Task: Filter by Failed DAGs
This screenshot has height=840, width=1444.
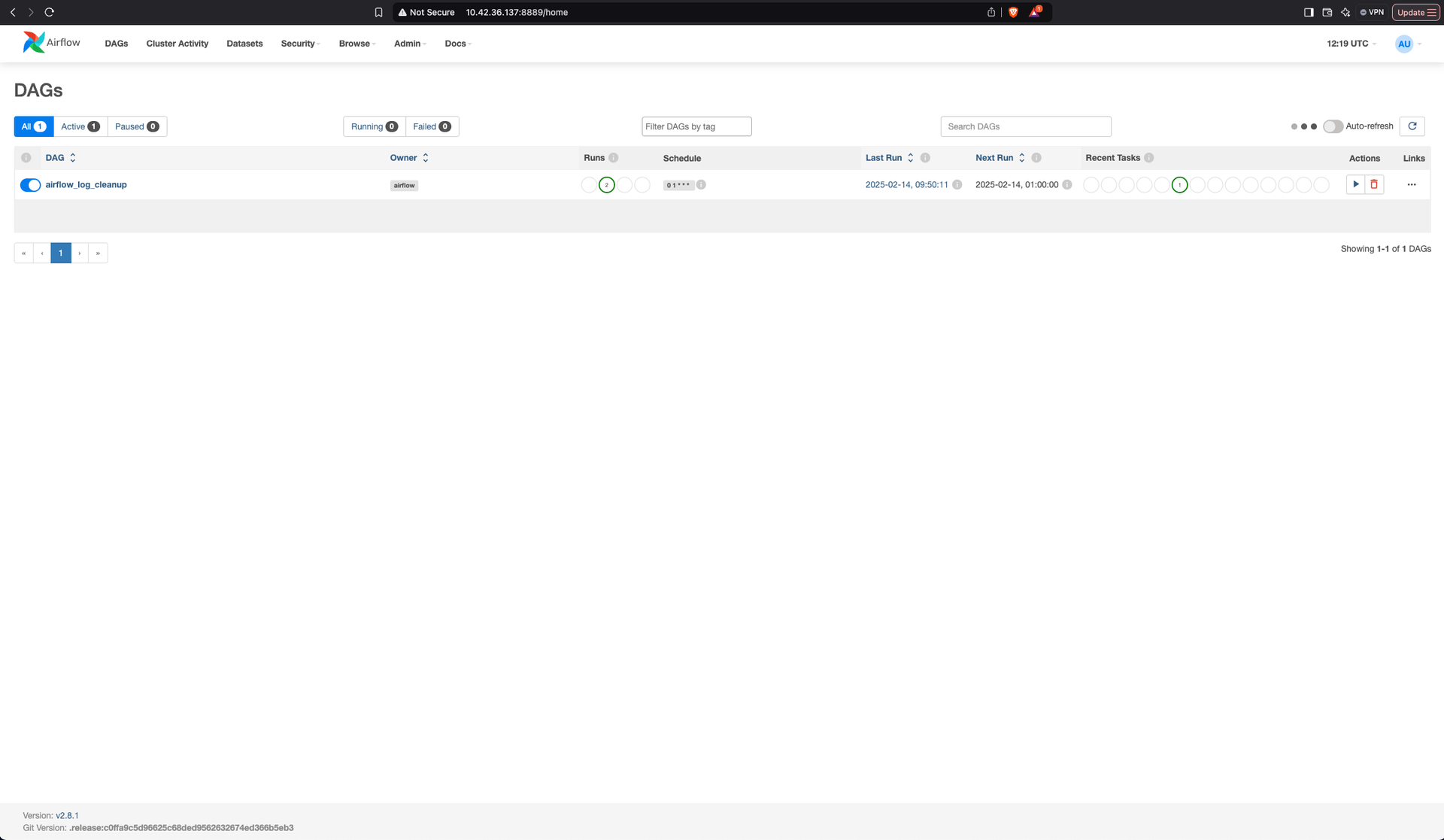Action: click(432, 126)
